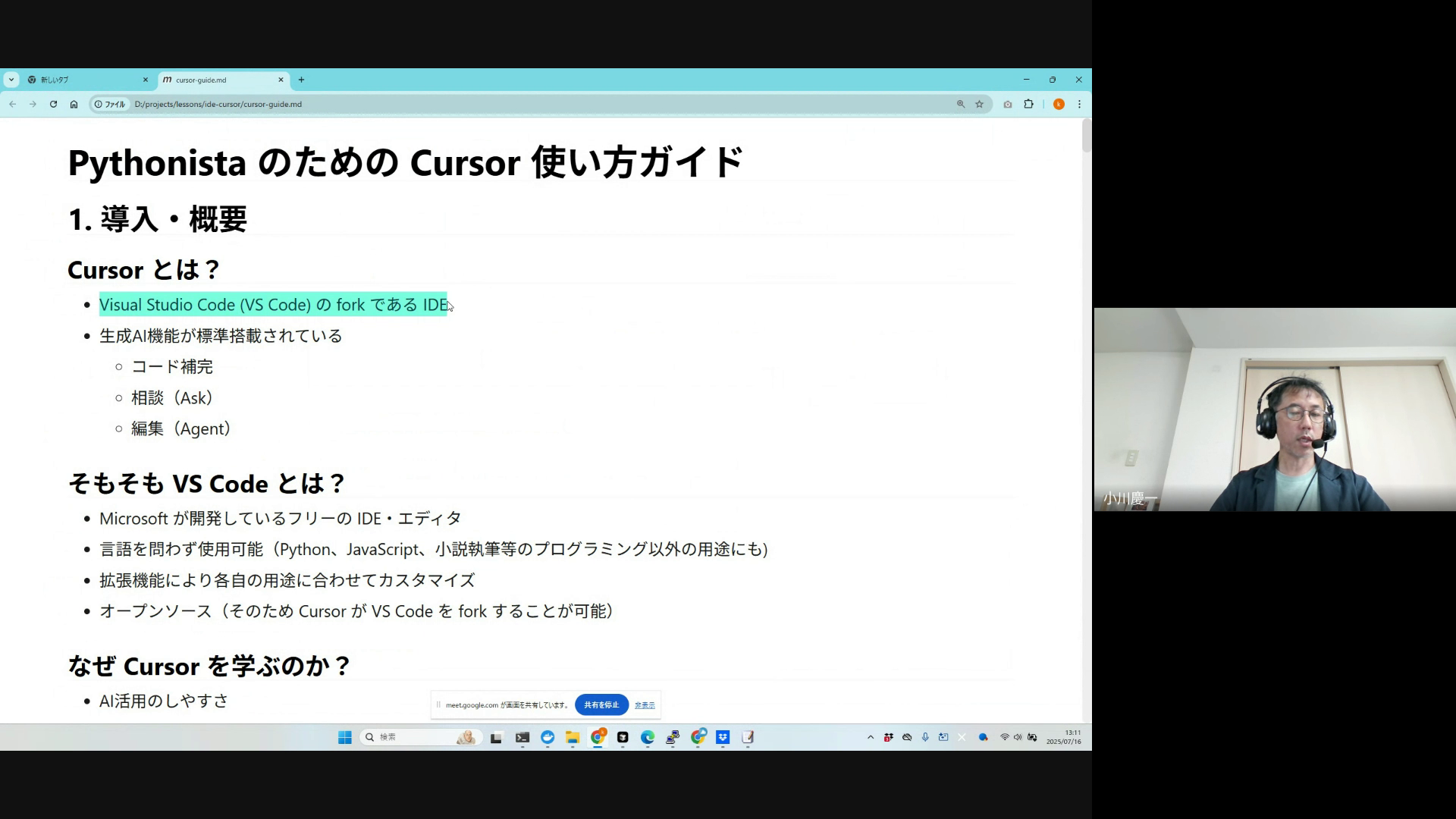Open the tab search dropdown arrow
The image size is (1456, 819).
pyautogui.click(x=11, y=80)
